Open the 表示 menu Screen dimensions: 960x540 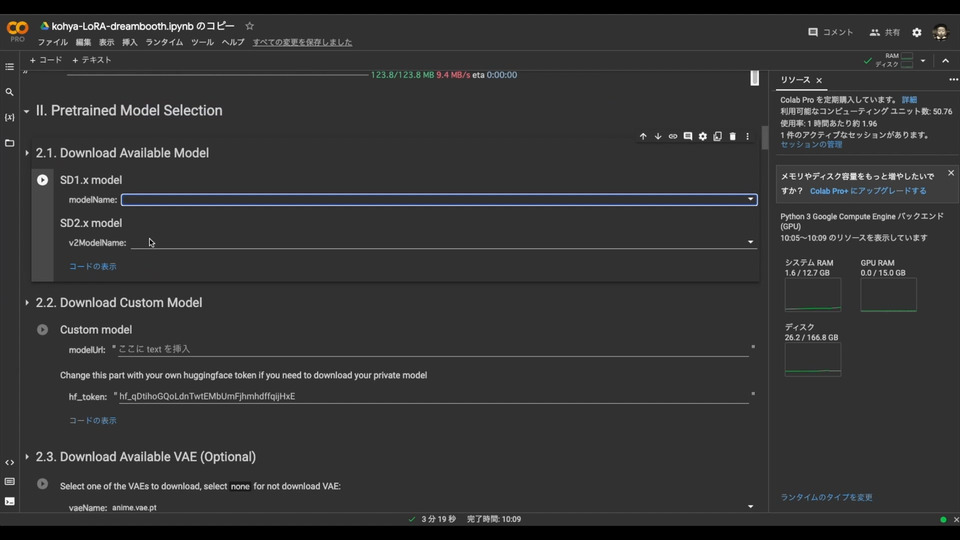point(107,42)
